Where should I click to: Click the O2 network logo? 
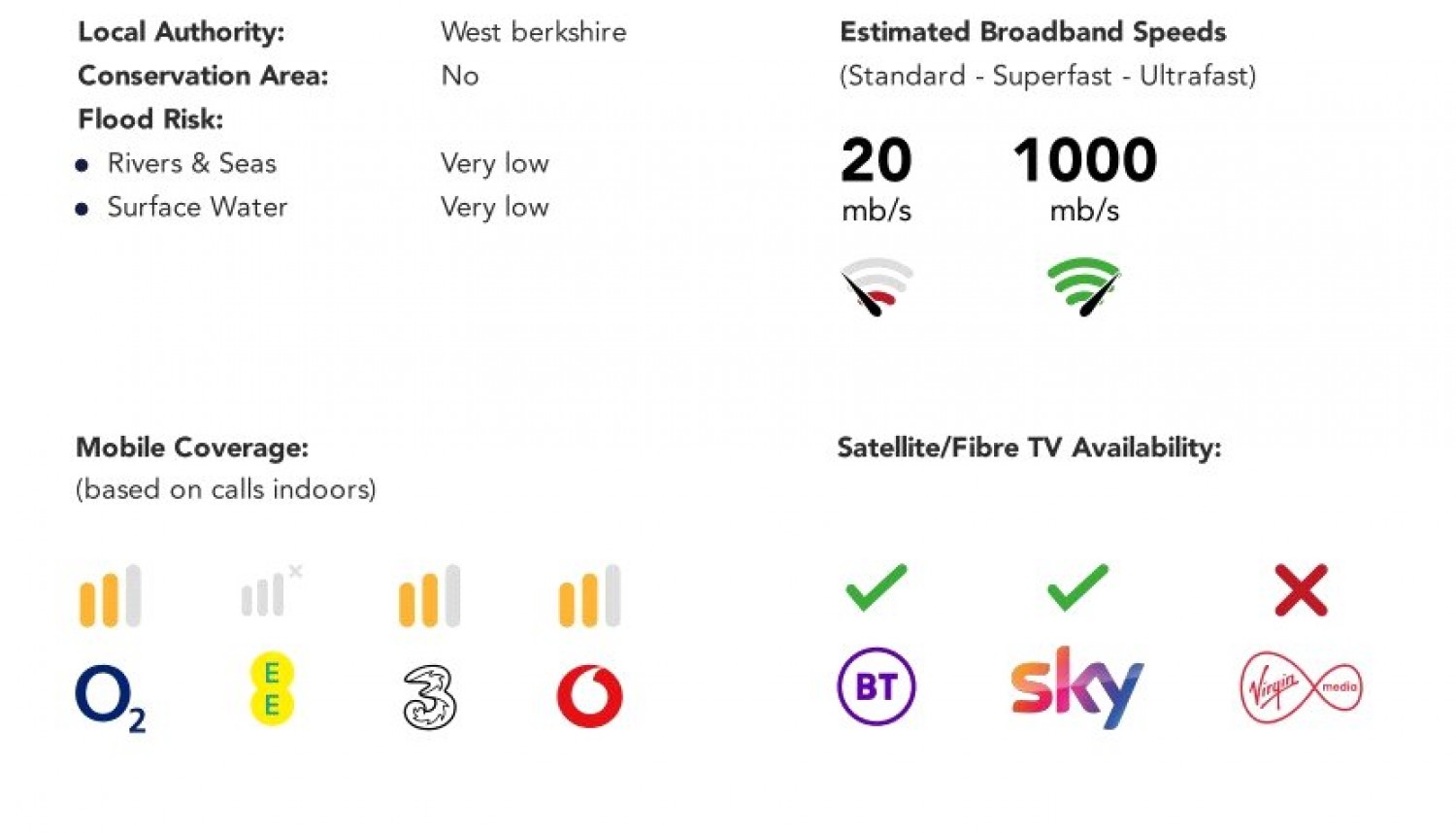click(x=111, y=698)
